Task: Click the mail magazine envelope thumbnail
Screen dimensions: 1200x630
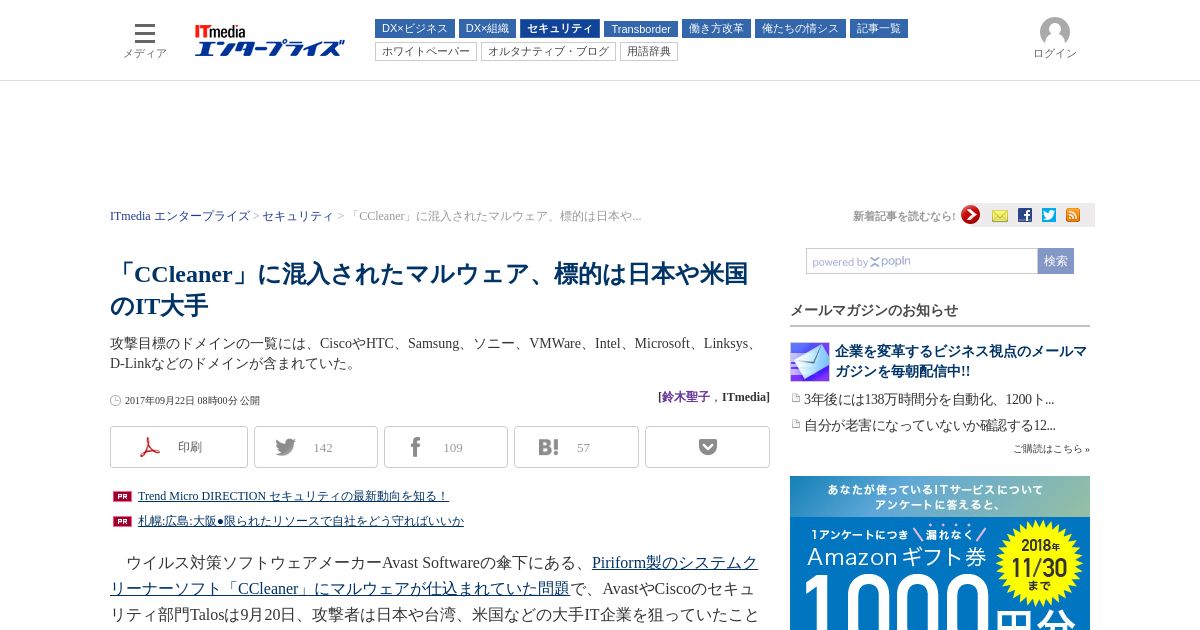Action: (x=810, y=362)
